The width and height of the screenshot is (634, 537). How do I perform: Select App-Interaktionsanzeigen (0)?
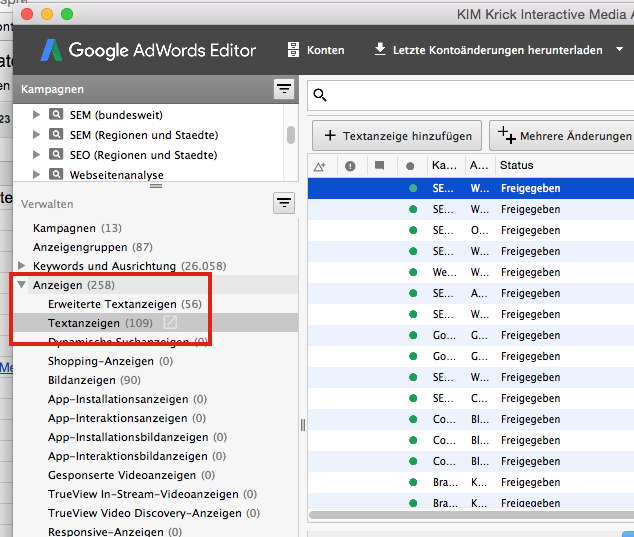[127, 418]
